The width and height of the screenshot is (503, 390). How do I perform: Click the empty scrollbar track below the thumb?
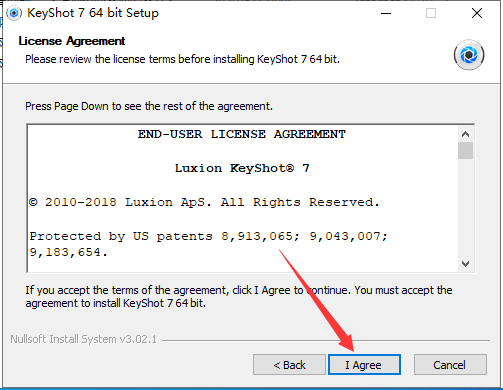tap(465, 208)
